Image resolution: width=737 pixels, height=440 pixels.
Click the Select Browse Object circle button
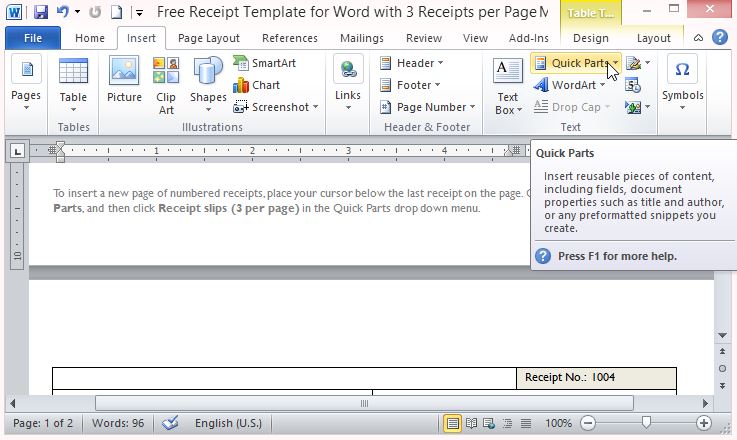(x=722, y=369)
